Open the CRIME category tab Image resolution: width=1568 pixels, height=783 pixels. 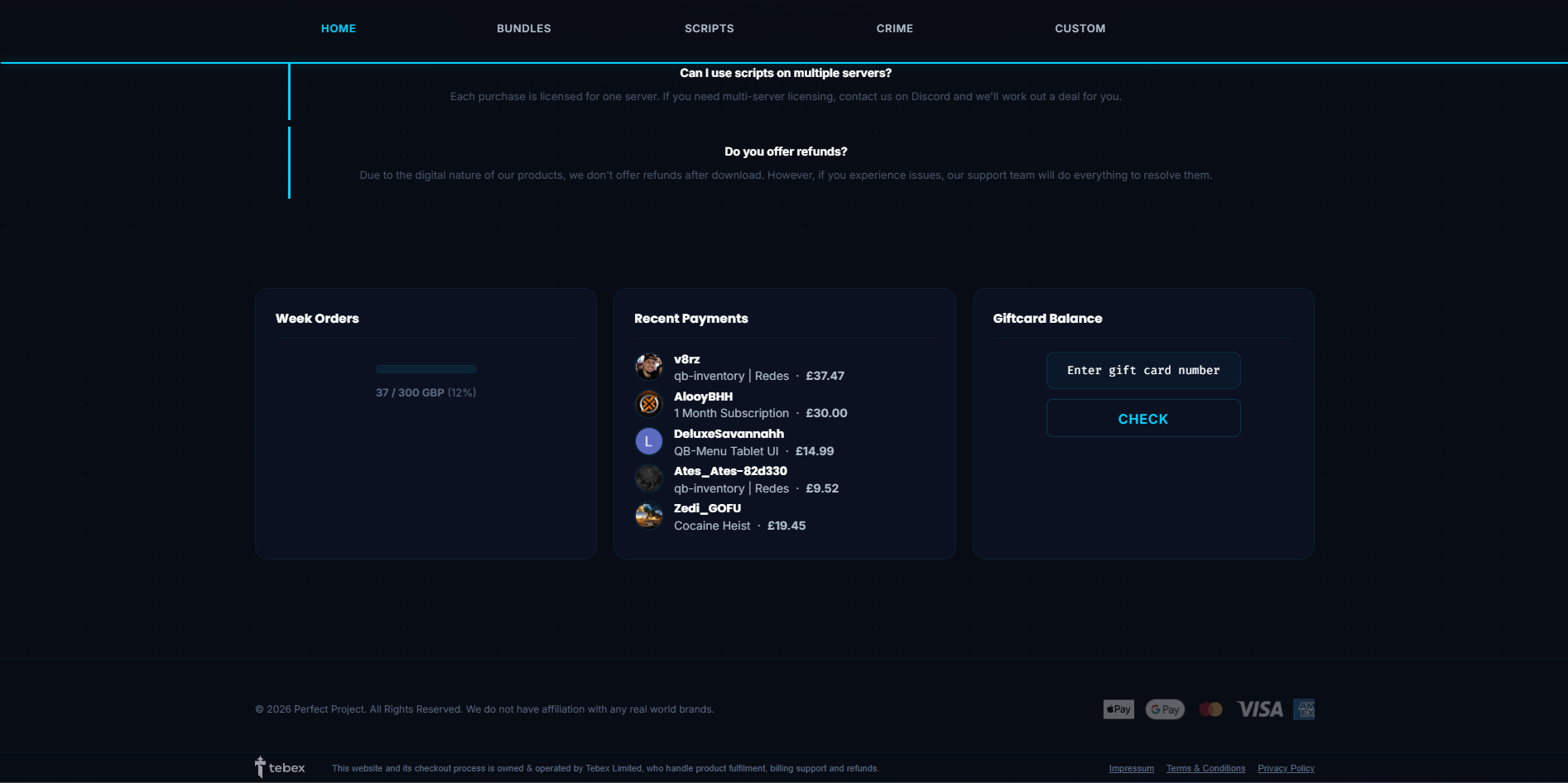tap(895, 28)
